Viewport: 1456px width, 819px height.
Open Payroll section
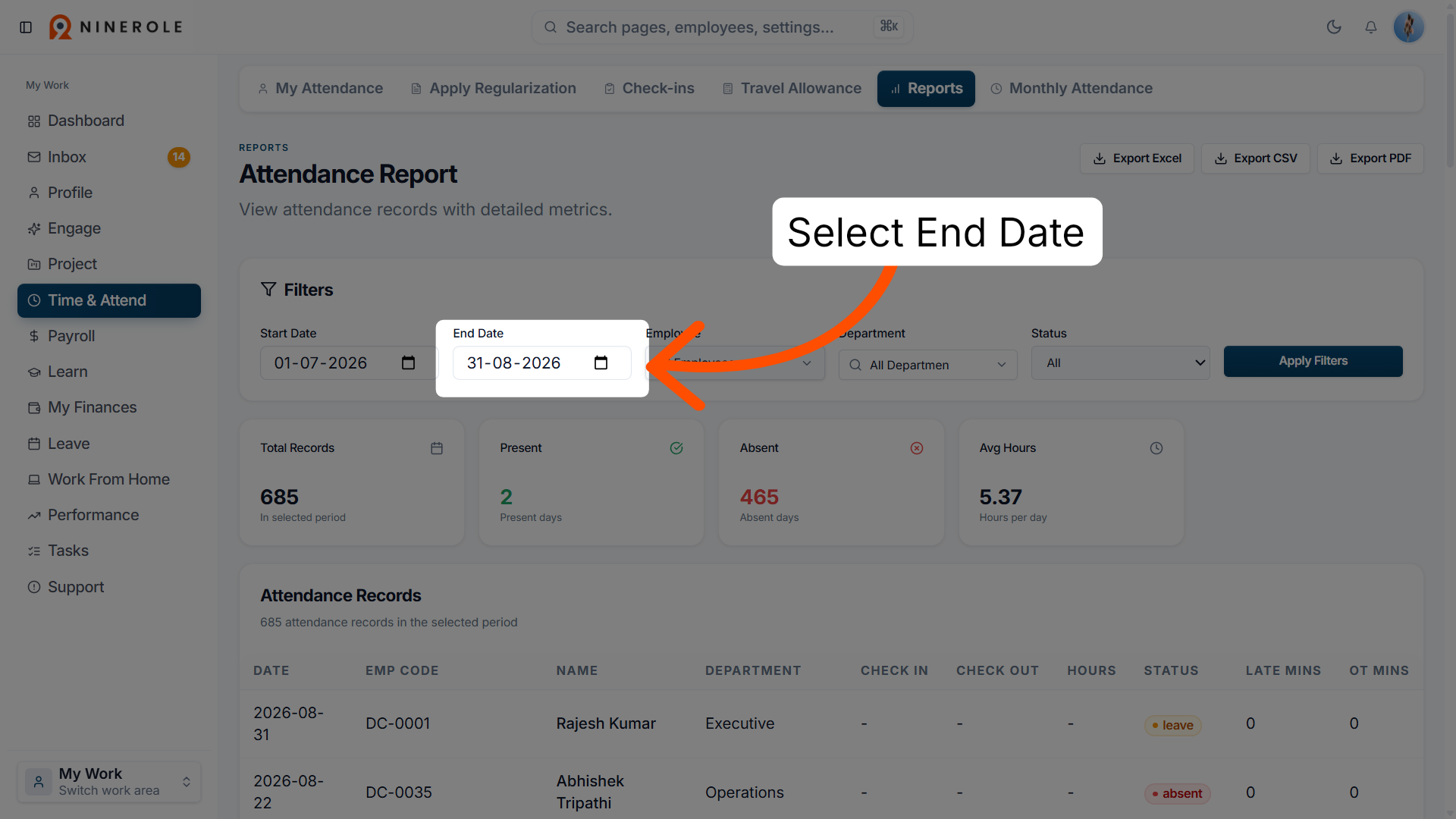pyautogui.click(x=109, y=336)
